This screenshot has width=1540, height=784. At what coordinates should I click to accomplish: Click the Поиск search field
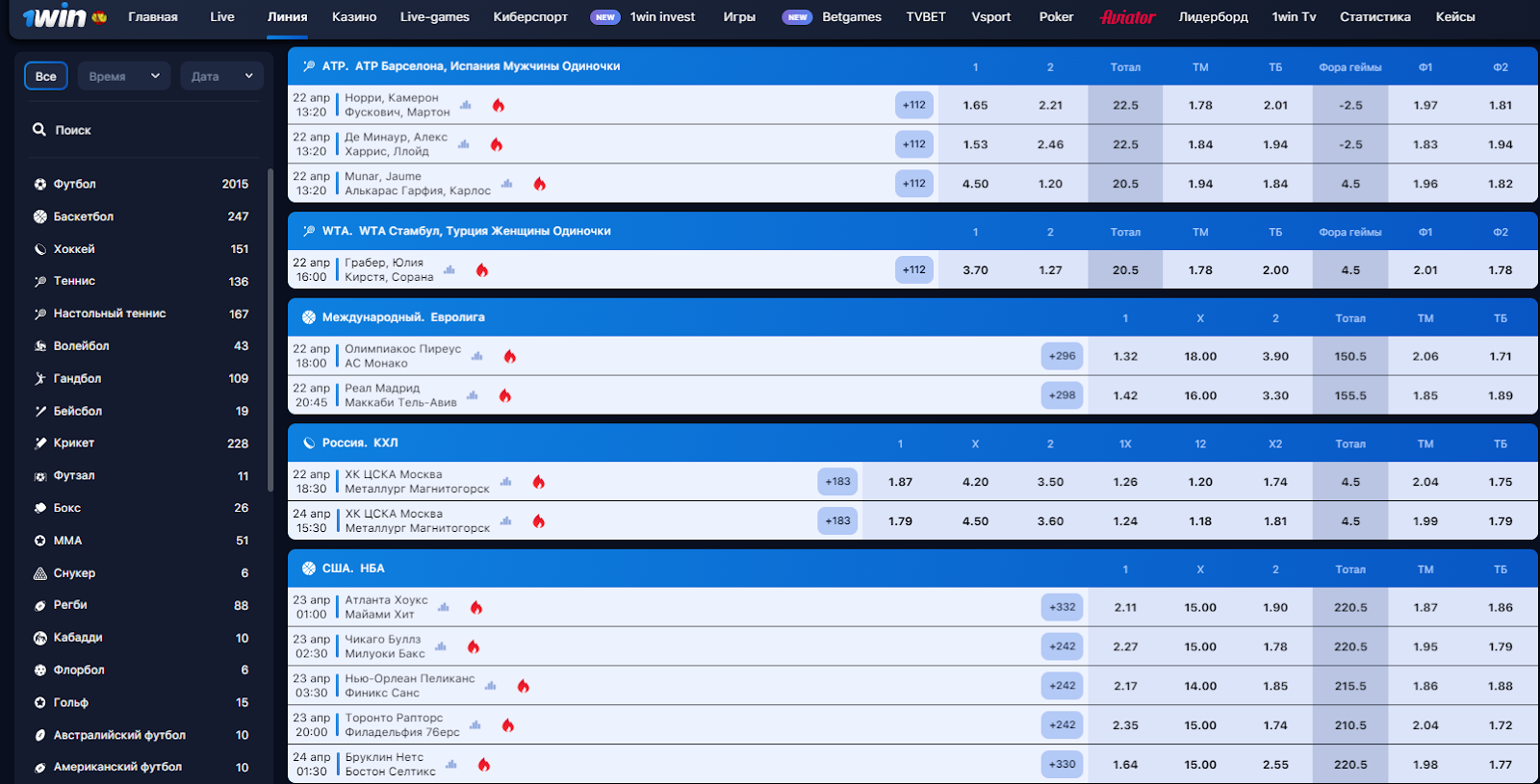coord(141,129)
